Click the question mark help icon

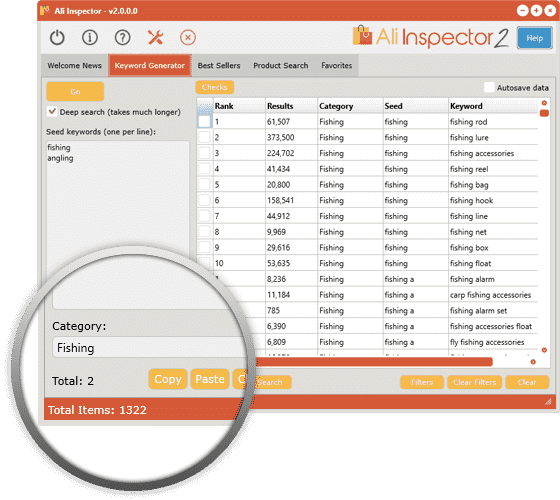[122, 38]
